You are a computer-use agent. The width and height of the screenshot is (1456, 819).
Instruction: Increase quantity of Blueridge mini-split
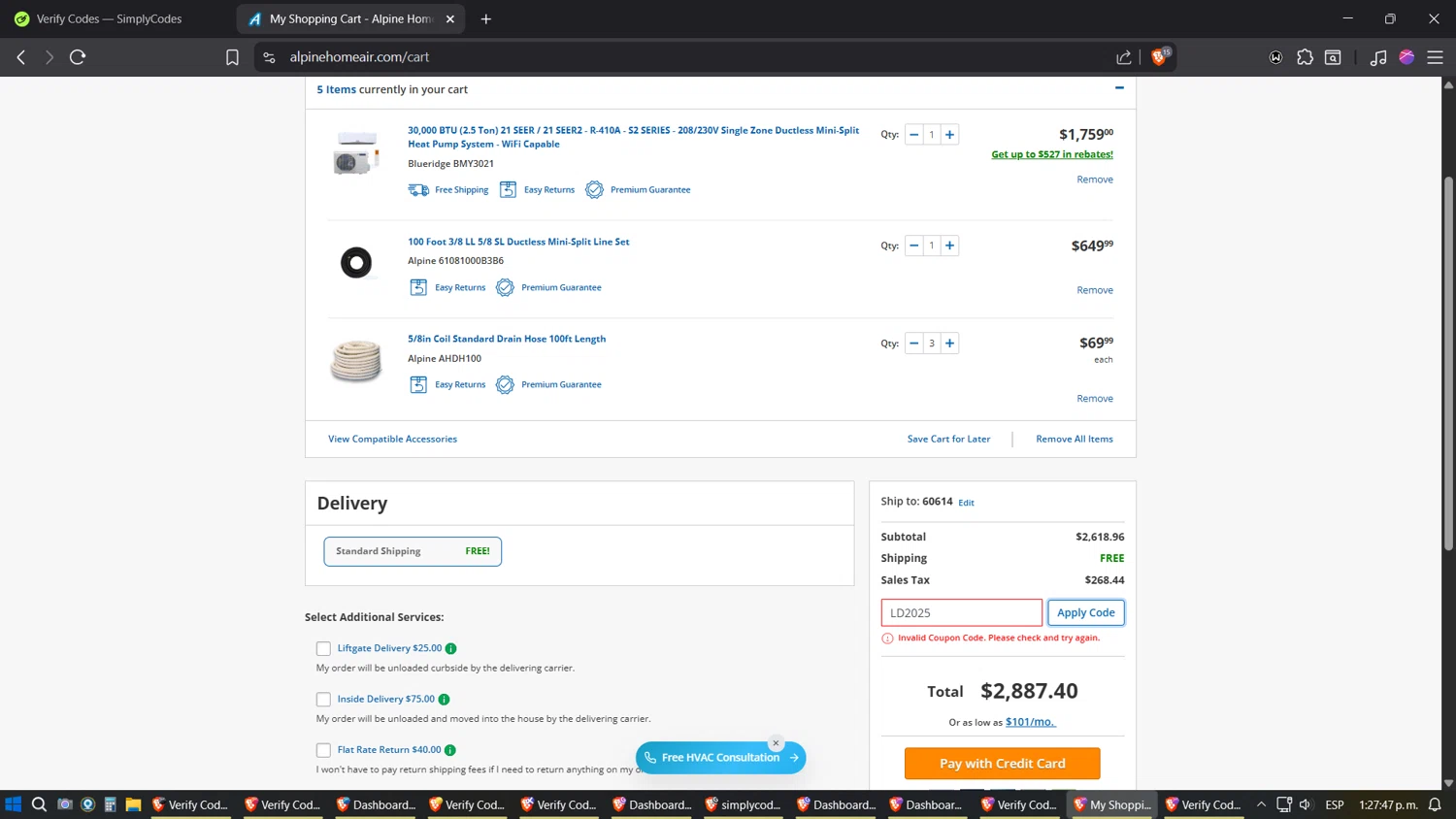pyautogui.click(x=949, y=135)
